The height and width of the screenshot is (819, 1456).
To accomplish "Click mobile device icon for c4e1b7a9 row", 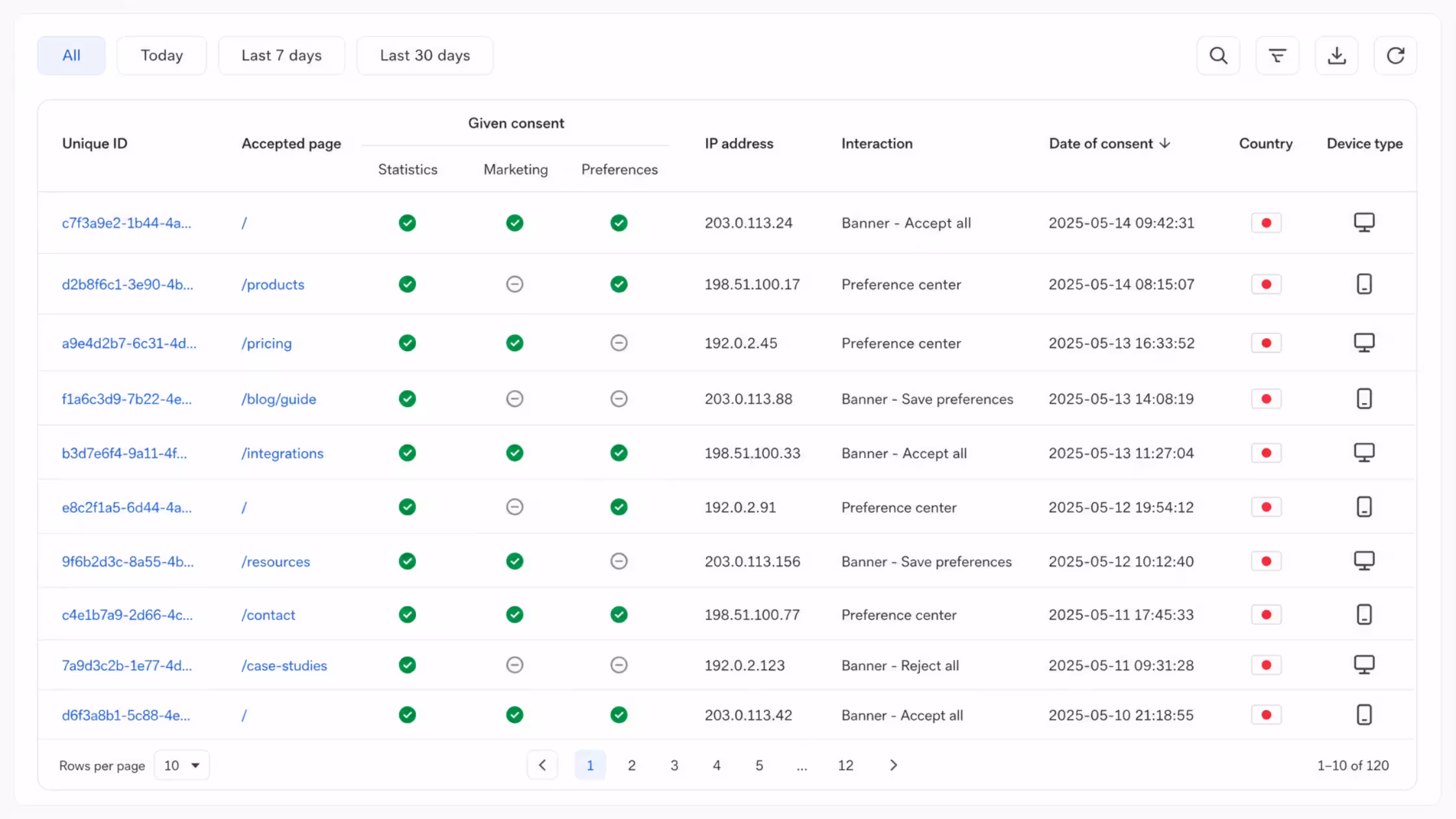I will click(x=1364, y=614).
